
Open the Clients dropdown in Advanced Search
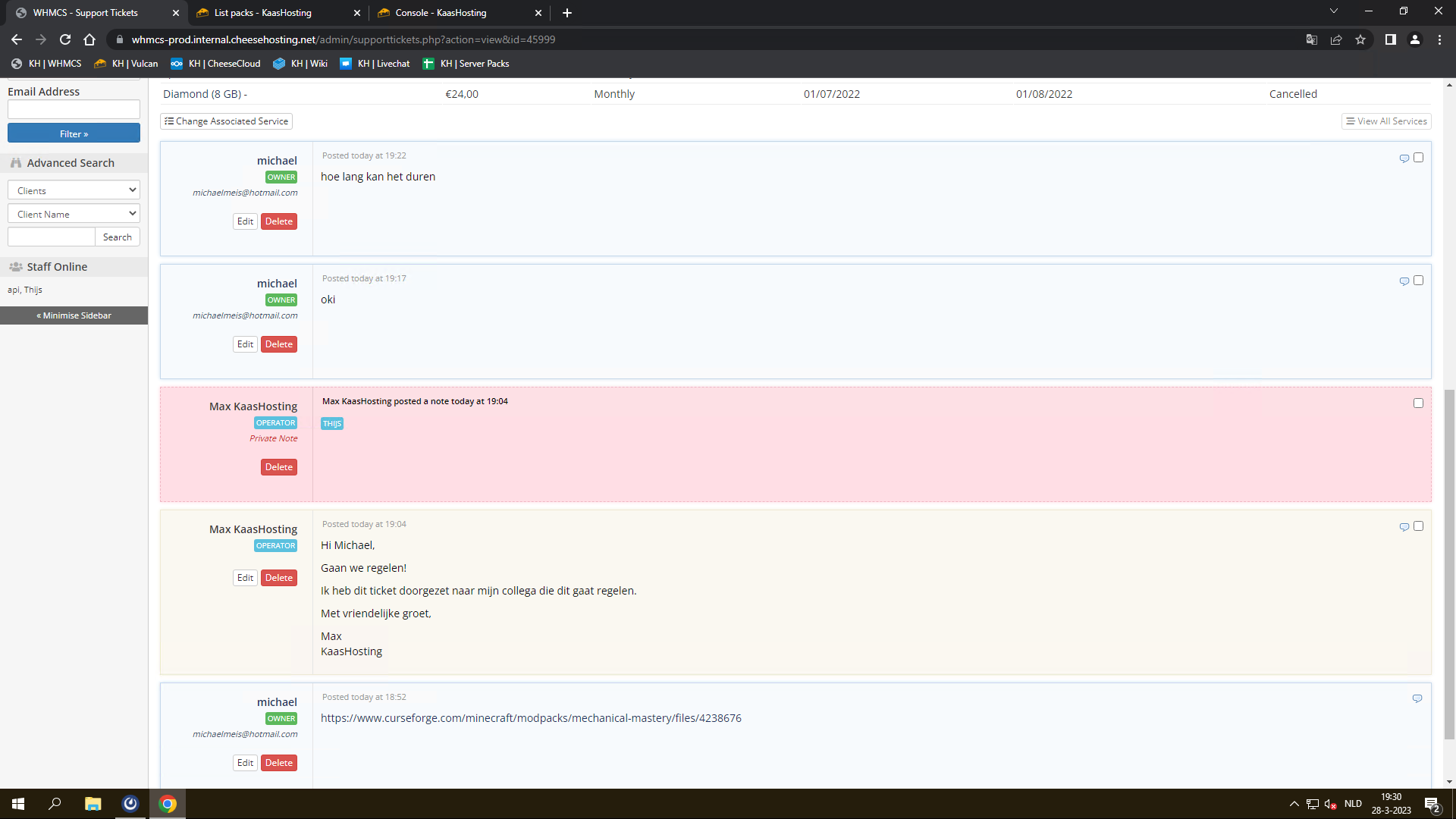tap(74, 190)
